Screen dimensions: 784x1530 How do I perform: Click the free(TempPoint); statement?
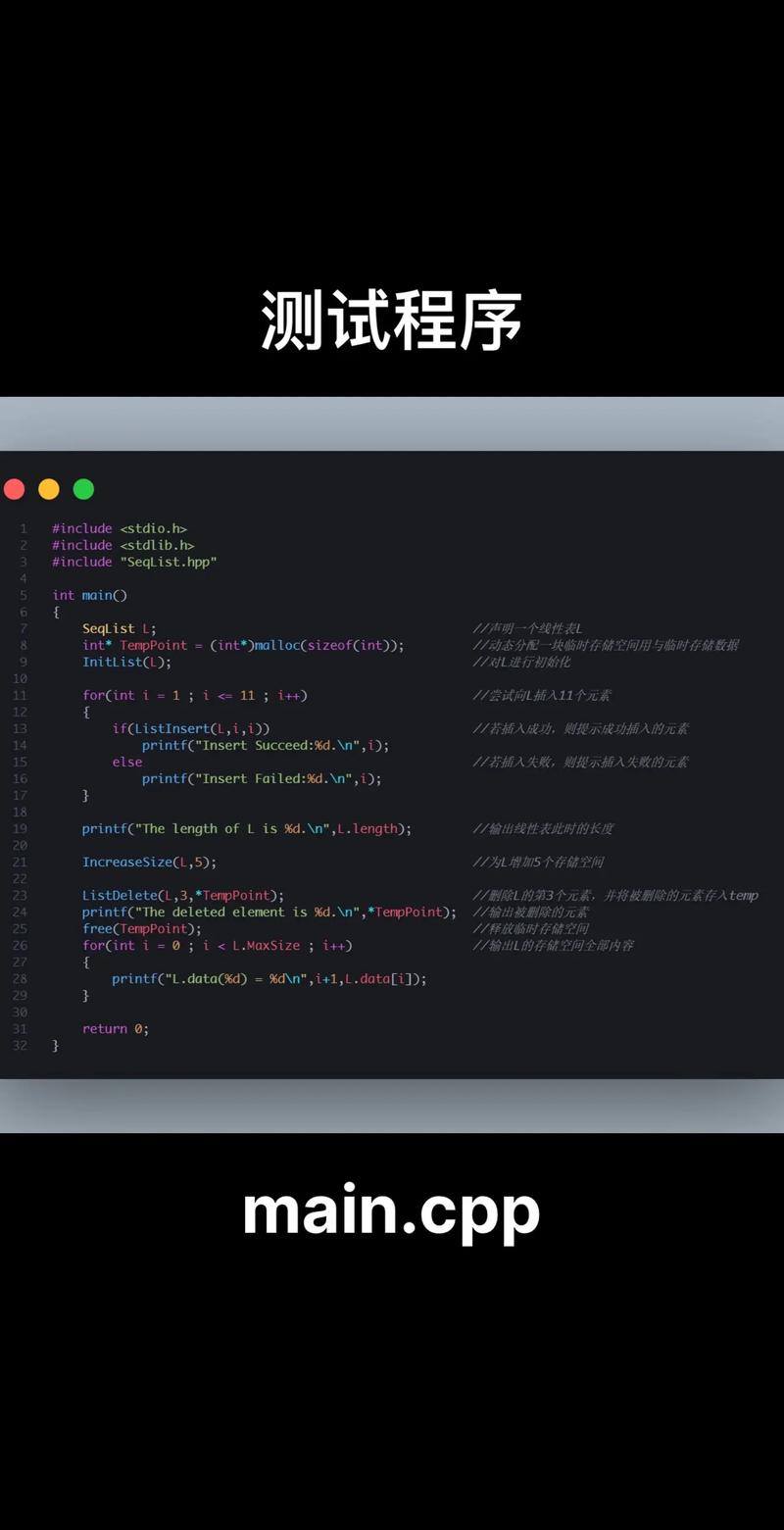point(141,928)
